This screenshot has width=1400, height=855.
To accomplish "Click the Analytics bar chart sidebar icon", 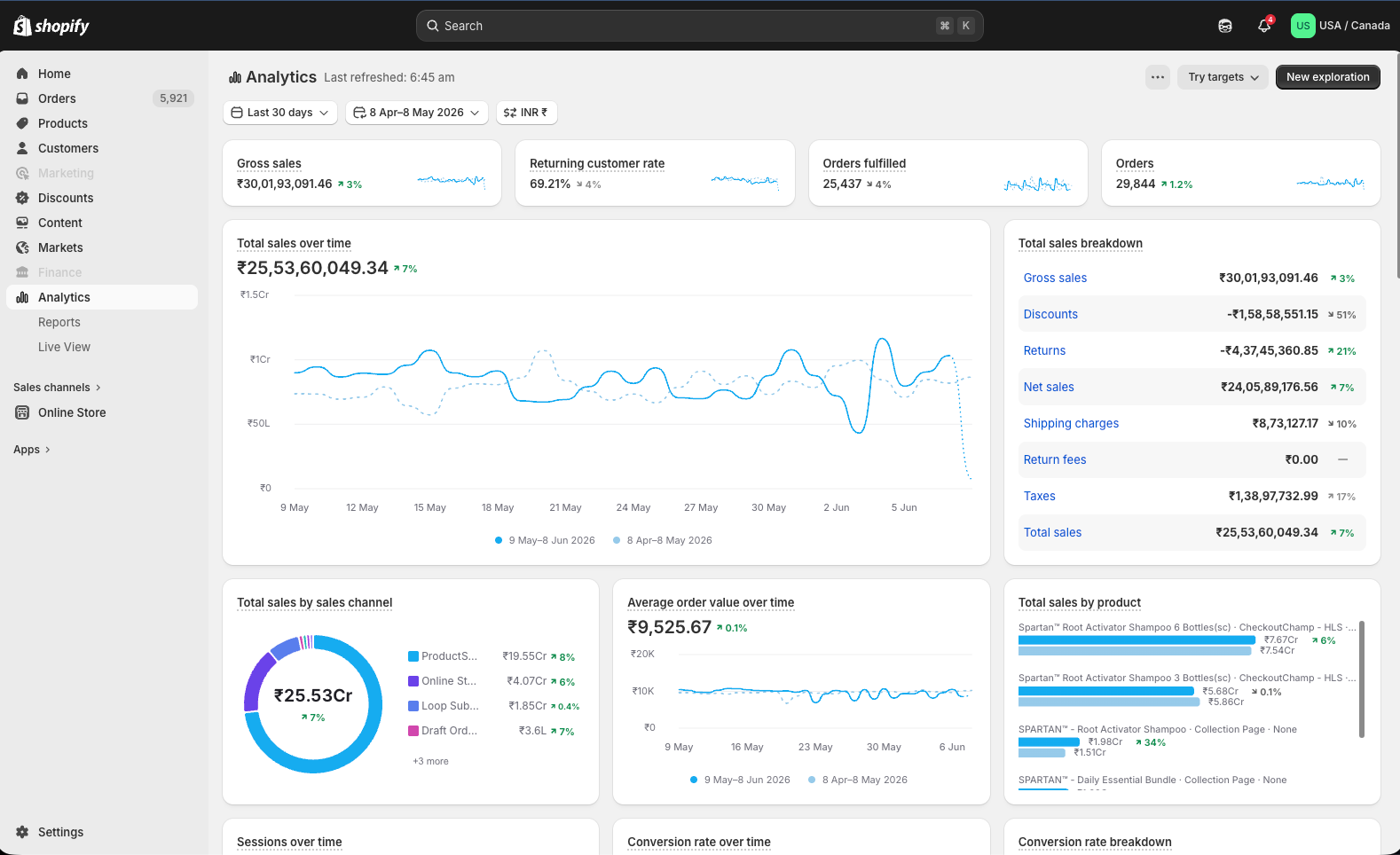I will point(22,297).
